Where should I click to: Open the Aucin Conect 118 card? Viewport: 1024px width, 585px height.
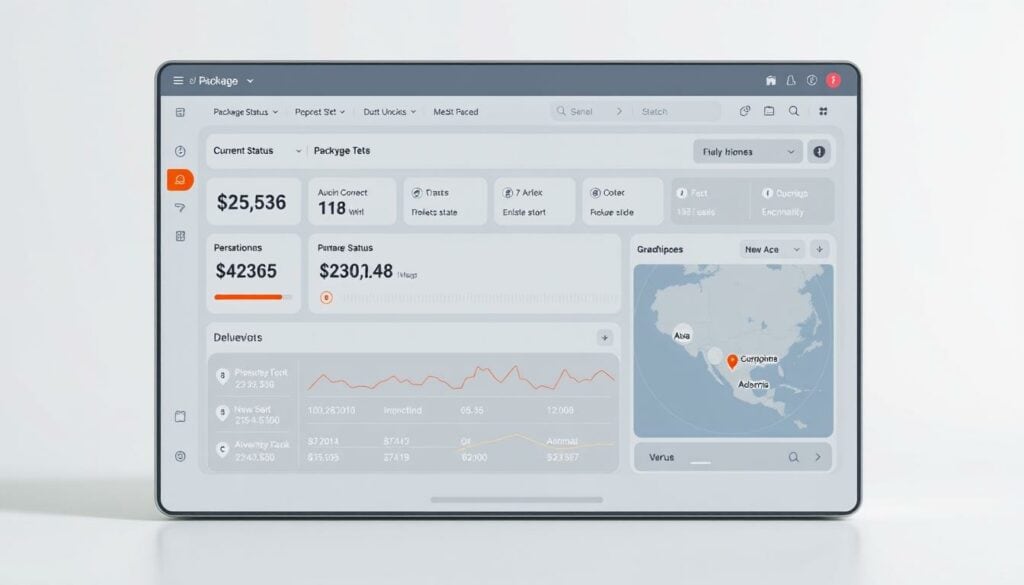point(352,202)
